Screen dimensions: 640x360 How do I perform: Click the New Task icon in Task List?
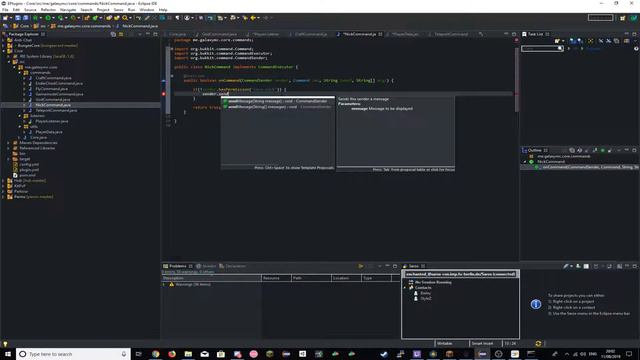point(557,41)
